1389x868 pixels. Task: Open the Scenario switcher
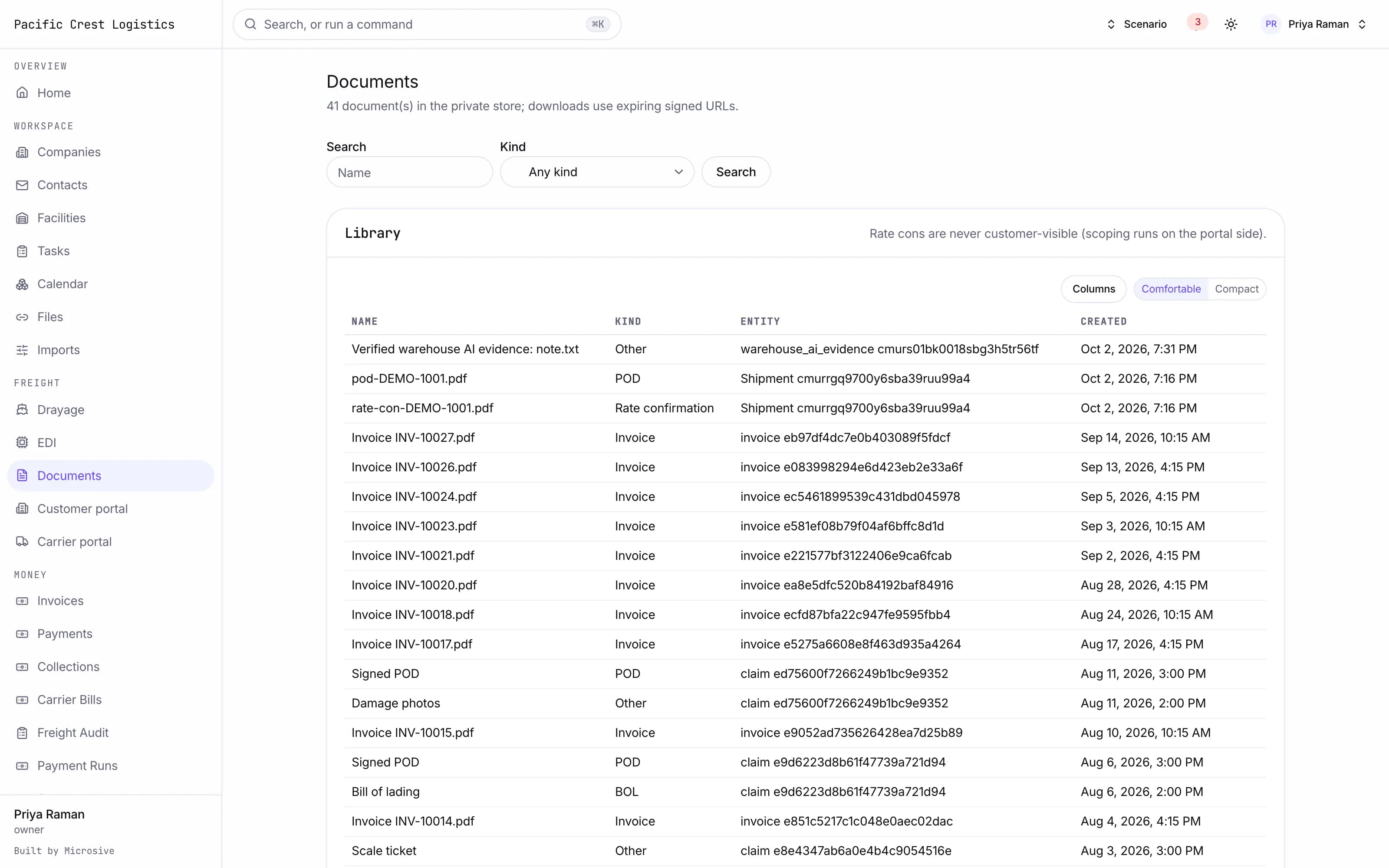click(x=1136, y=24)
